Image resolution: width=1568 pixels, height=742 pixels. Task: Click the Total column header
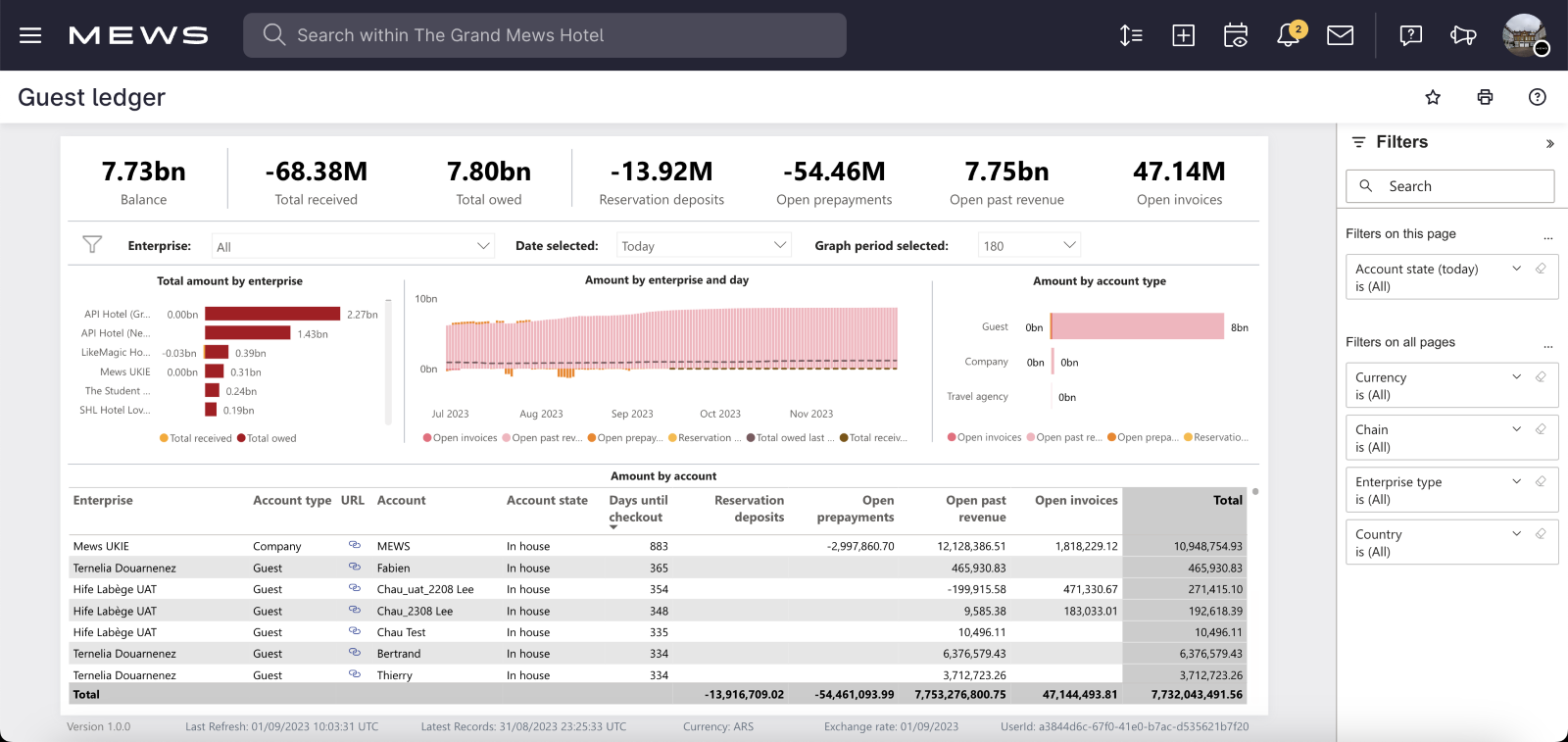coord(1227,500)
